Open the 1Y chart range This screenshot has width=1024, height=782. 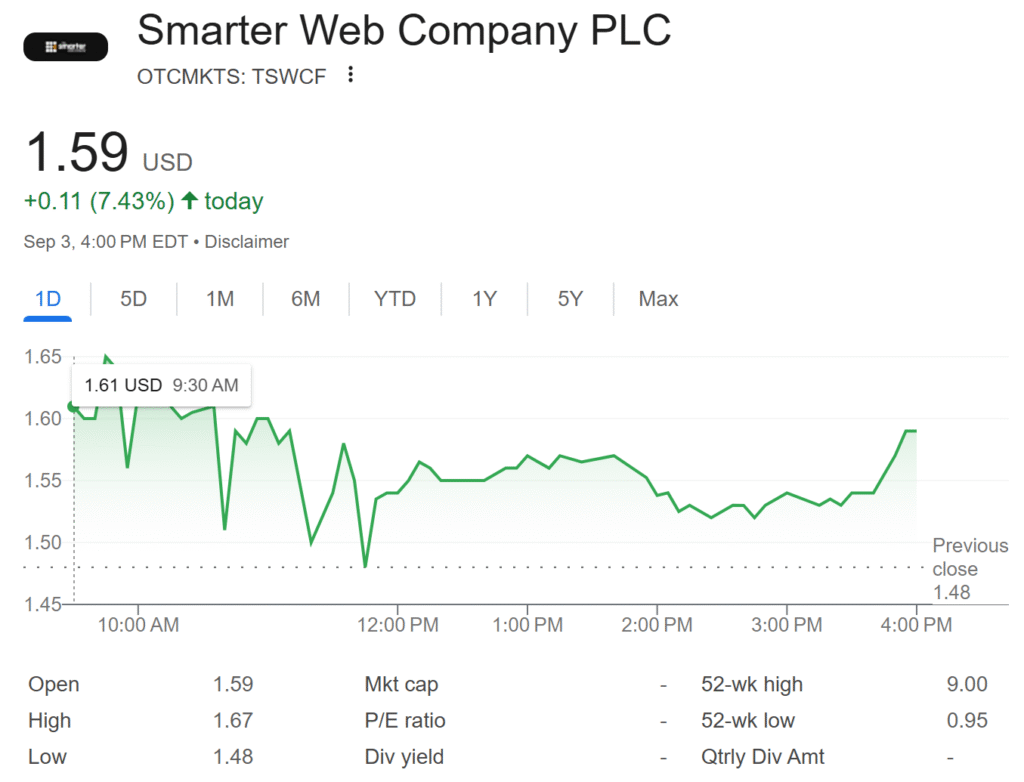(x=484, y=299)
